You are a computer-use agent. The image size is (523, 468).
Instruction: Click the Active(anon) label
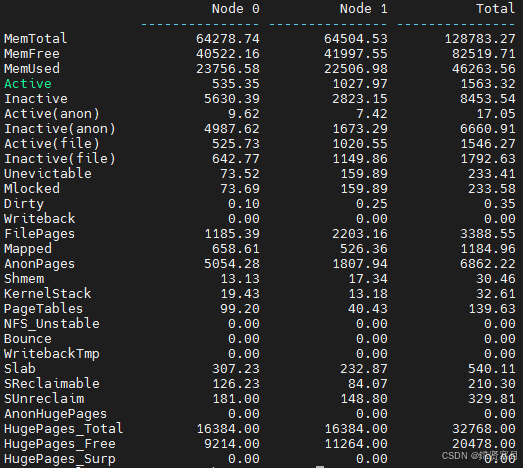coord(52,114)
